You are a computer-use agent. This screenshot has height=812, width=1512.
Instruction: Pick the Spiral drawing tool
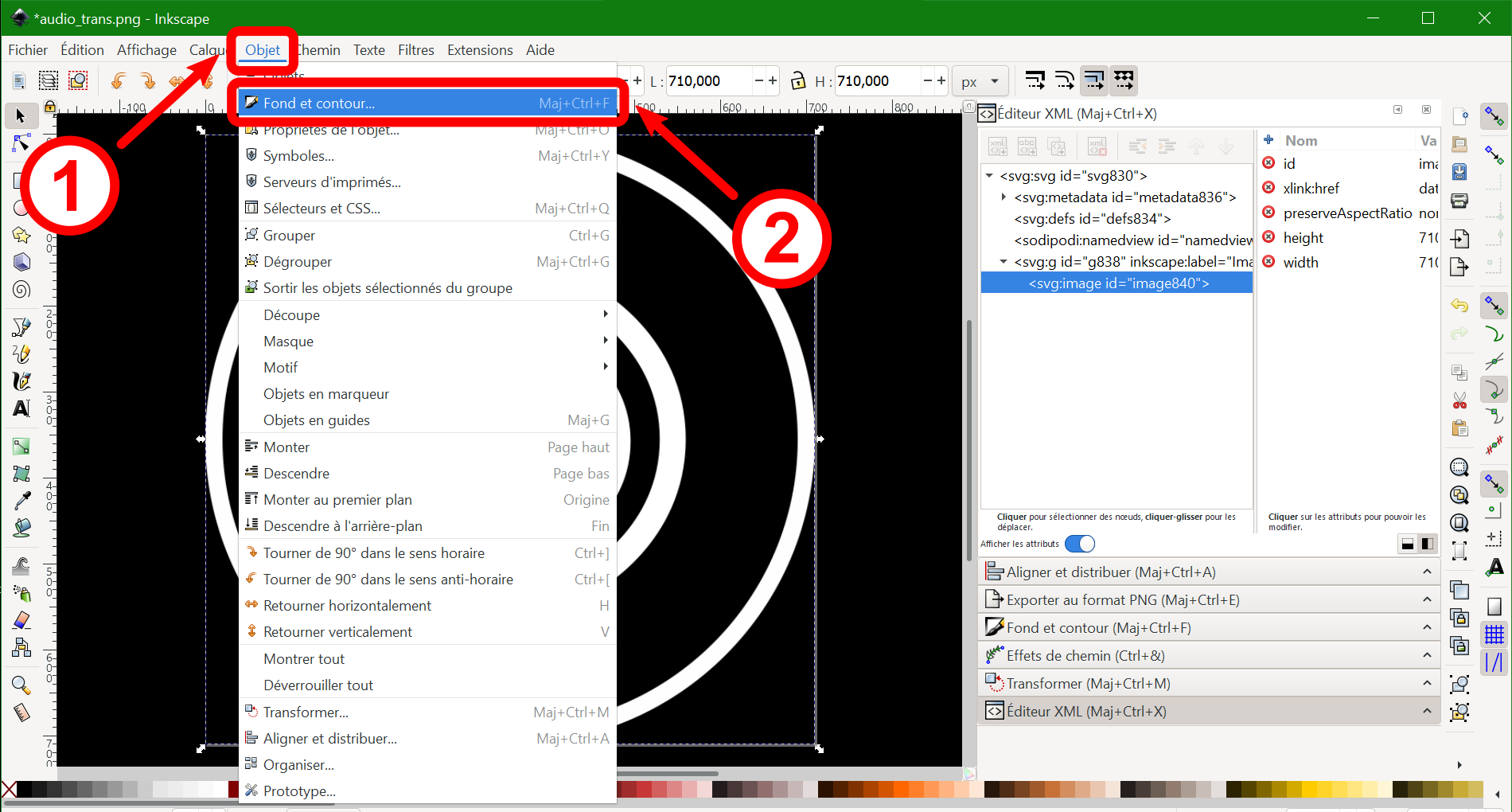pos(21,290)
